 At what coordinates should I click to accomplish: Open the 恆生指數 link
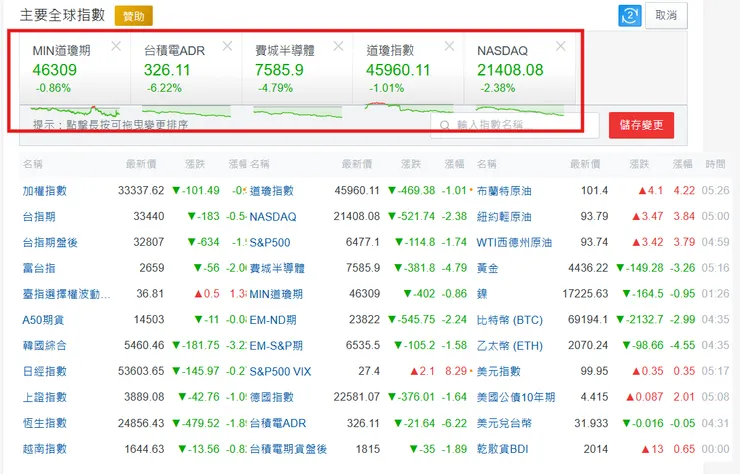(x=45, y=423)
